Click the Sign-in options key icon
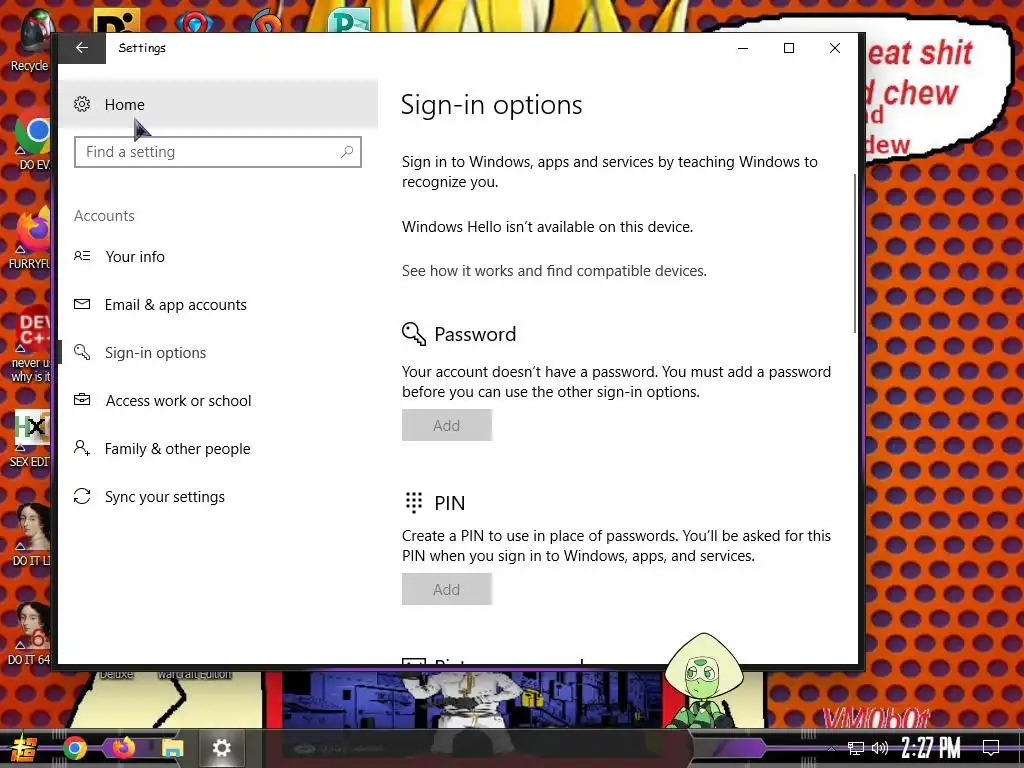This screenshot has height=768, width=1024. 82,352
